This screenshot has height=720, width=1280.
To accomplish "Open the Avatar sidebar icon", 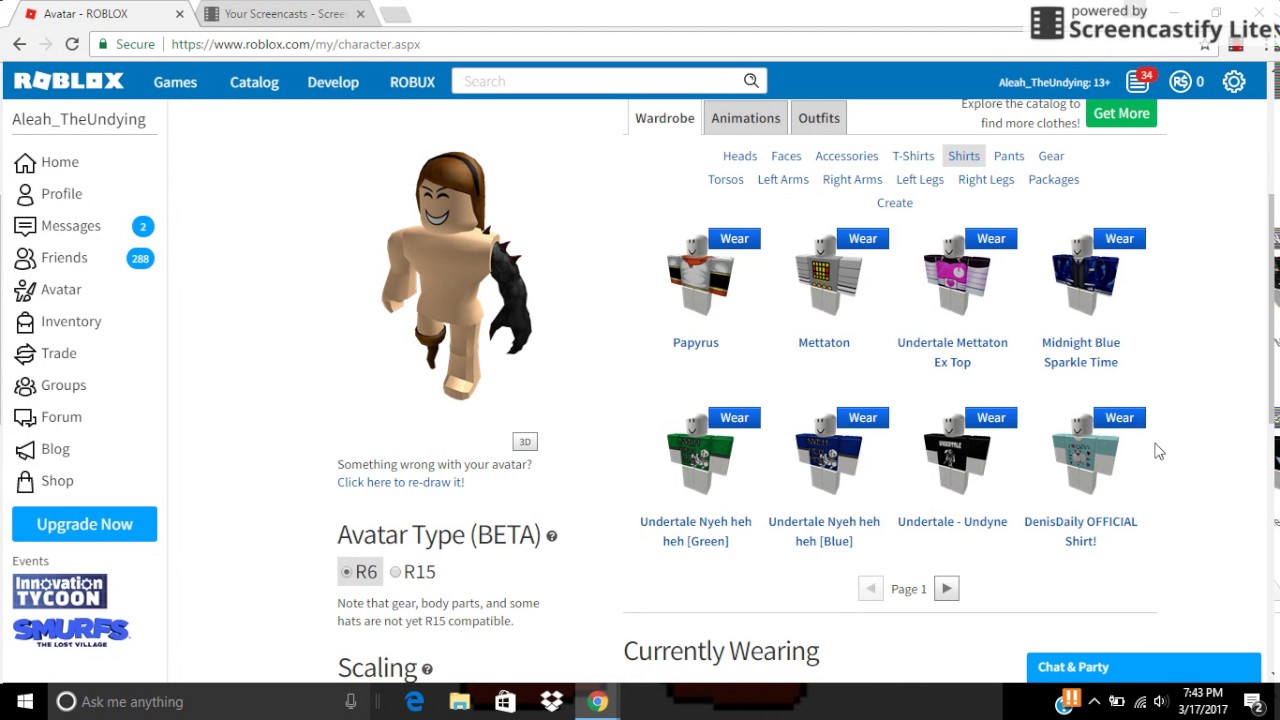I will 25,290.
